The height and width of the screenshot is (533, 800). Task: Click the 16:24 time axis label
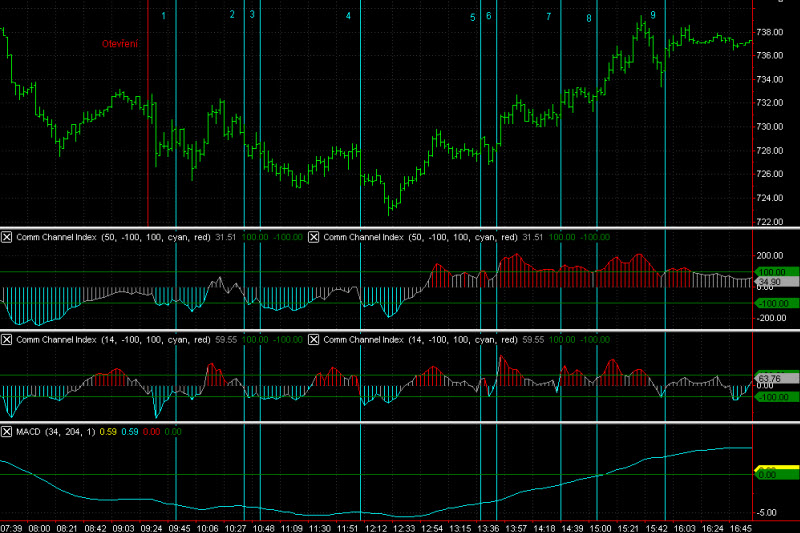[x=713, y=528]
